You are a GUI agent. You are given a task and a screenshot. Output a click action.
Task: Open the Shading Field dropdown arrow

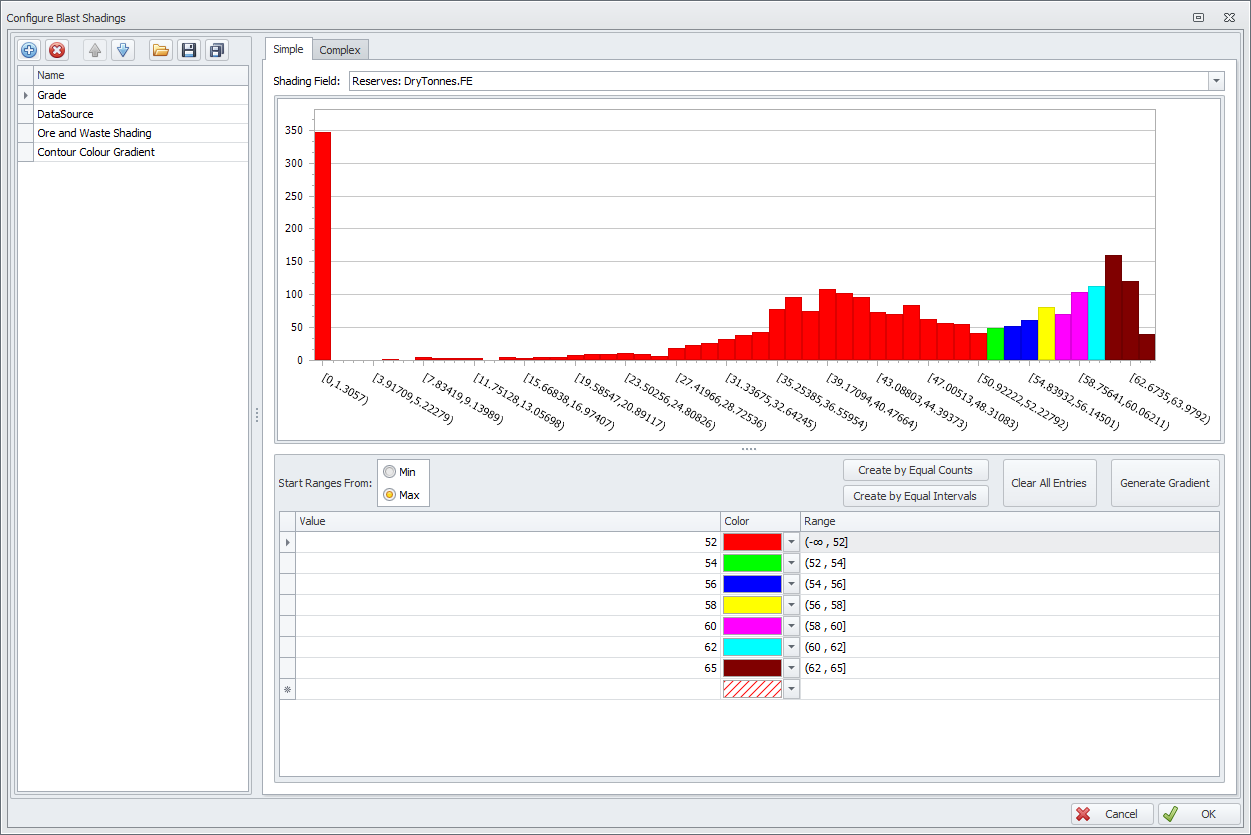1216,81
